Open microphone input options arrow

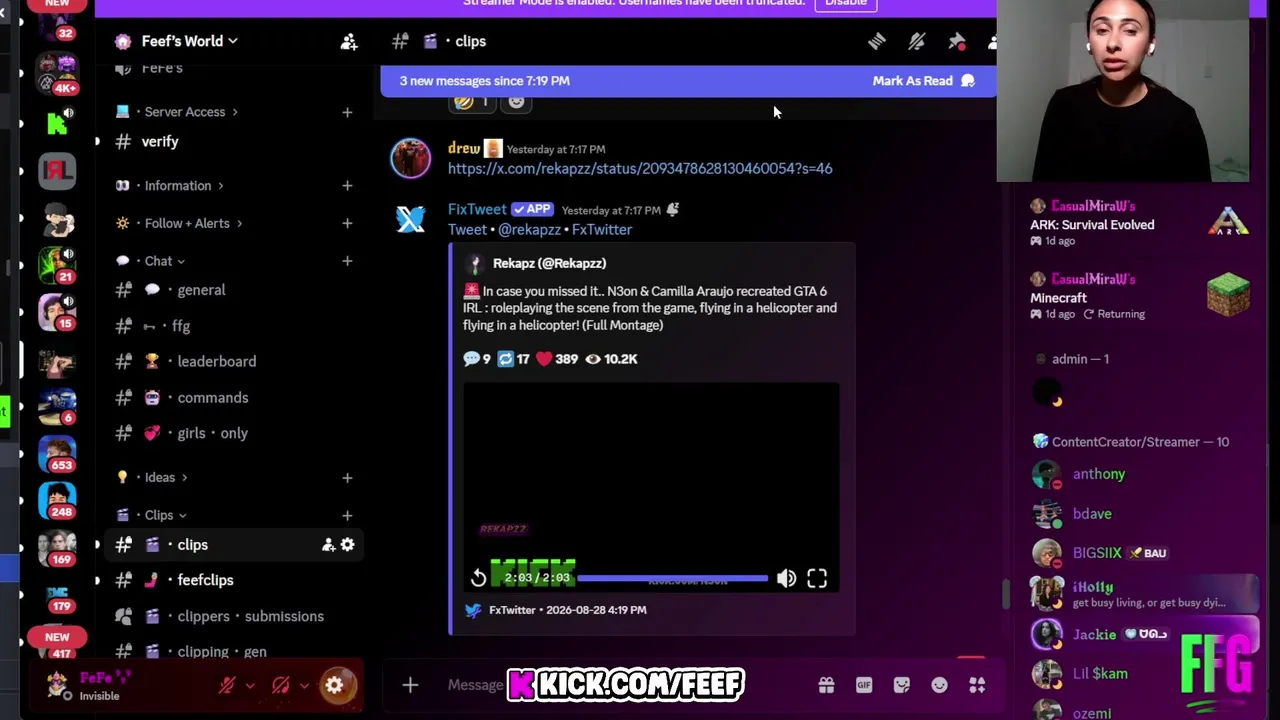(x=250, y=685)
